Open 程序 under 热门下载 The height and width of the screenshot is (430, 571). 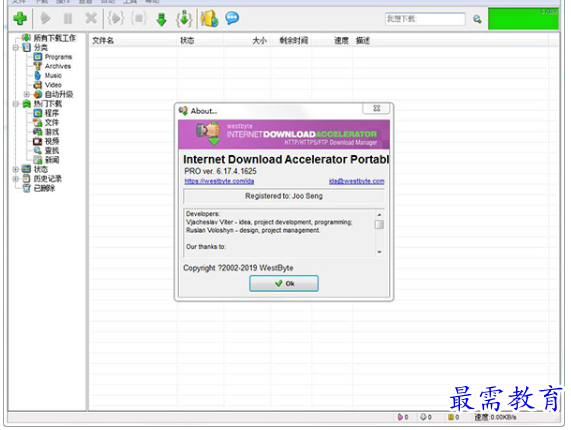tap(52, 113)
